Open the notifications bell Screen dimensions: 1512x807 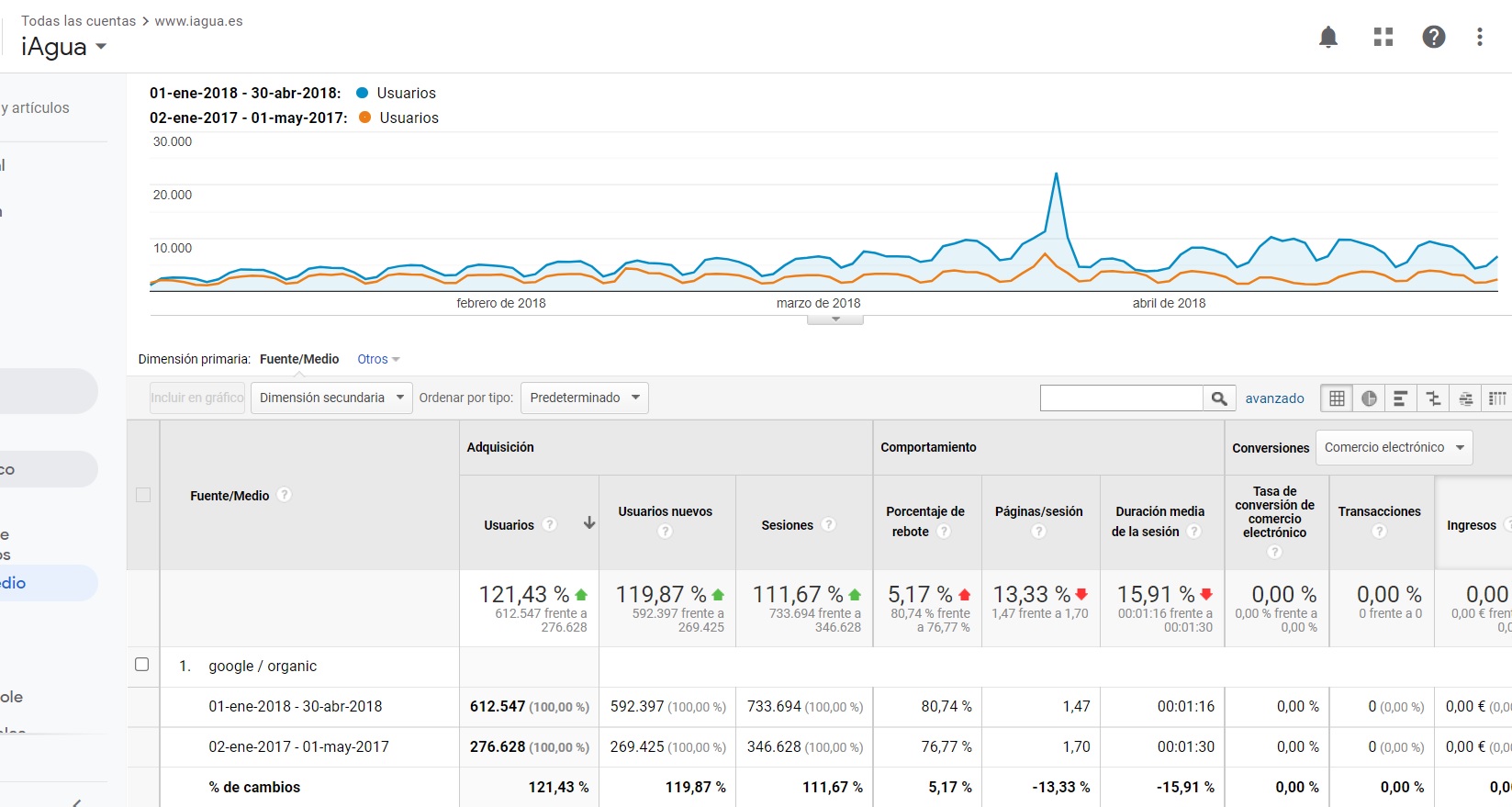[1328, 37]
